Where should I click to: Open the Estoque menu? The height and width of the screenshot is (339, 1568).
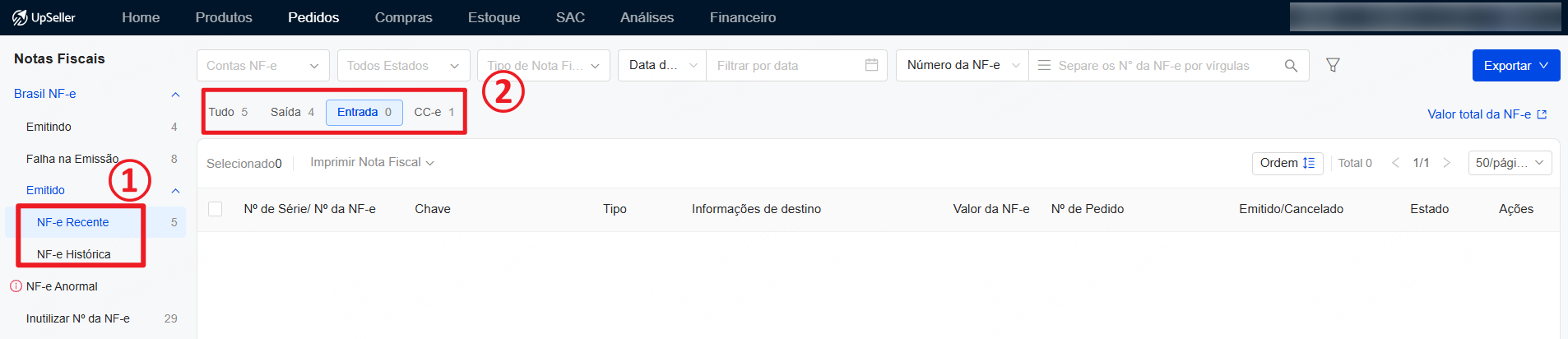point(494,17)
